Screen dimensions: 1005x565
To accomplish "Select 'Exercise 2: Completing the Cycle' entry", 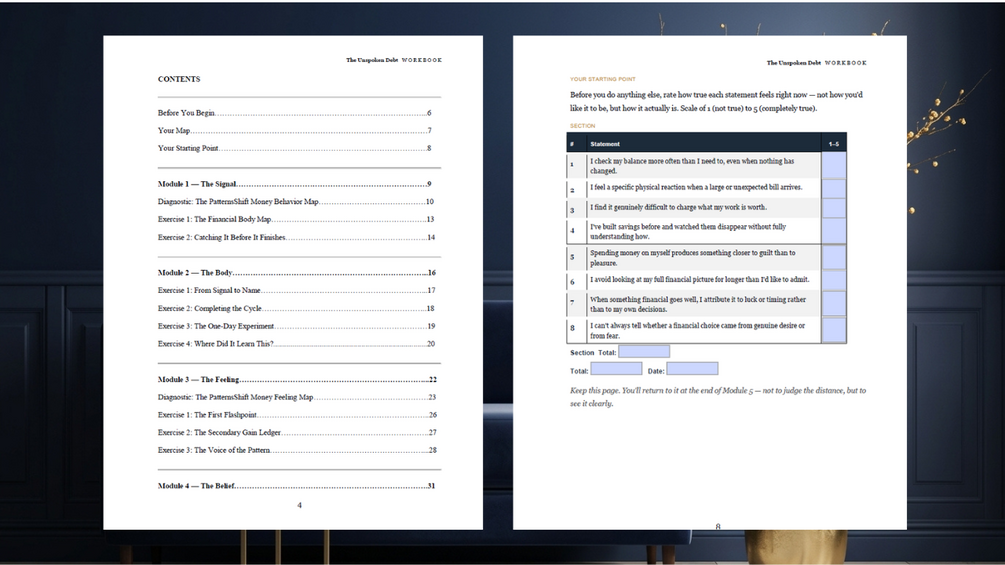I will pyautogui.click(x=296, y=308).
